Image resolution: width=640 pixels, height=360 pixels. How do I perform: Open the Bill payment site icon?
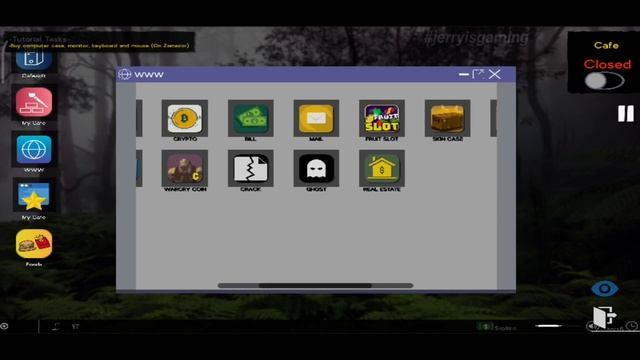[251, 118]
